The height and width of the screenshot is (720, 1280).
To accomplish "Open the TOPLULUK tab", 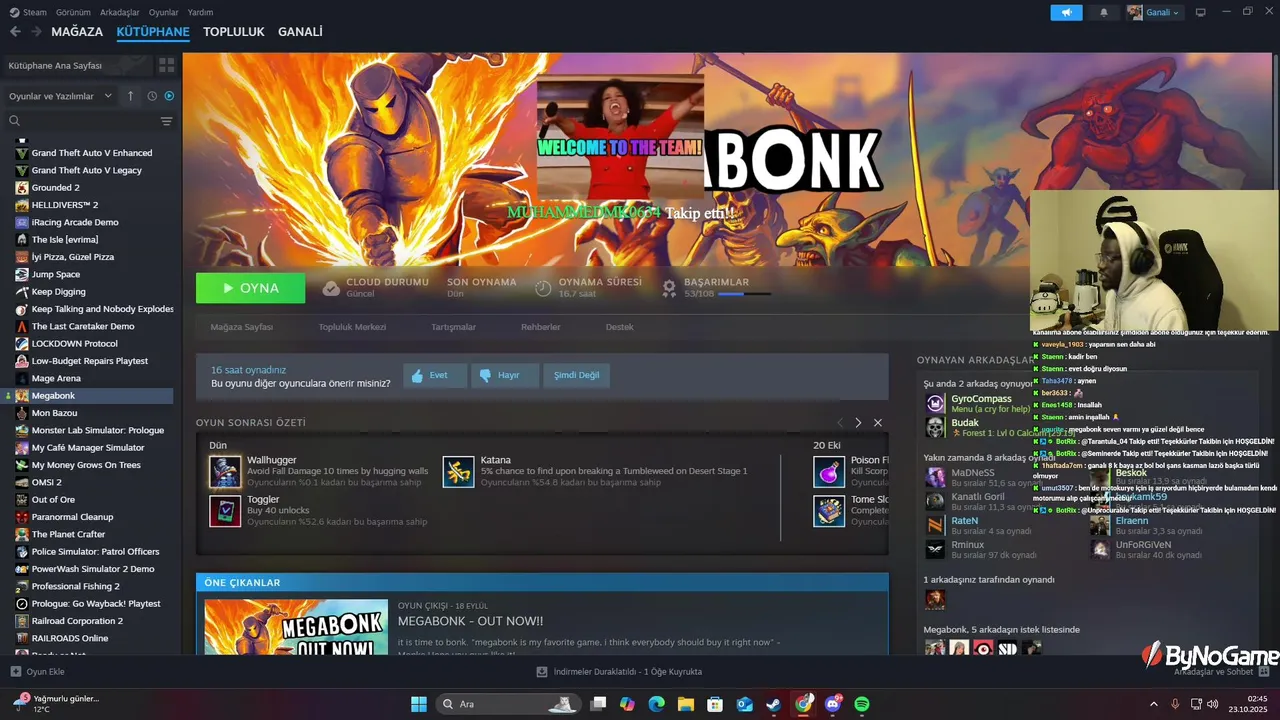I will point(233,32).
